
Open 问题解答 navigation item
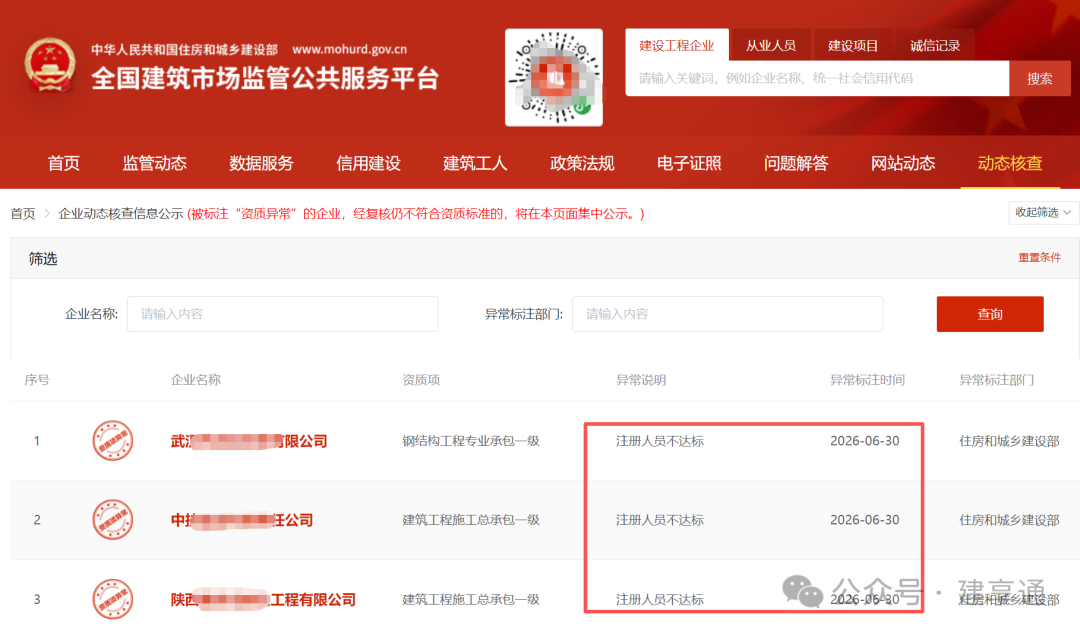point(796,163)
